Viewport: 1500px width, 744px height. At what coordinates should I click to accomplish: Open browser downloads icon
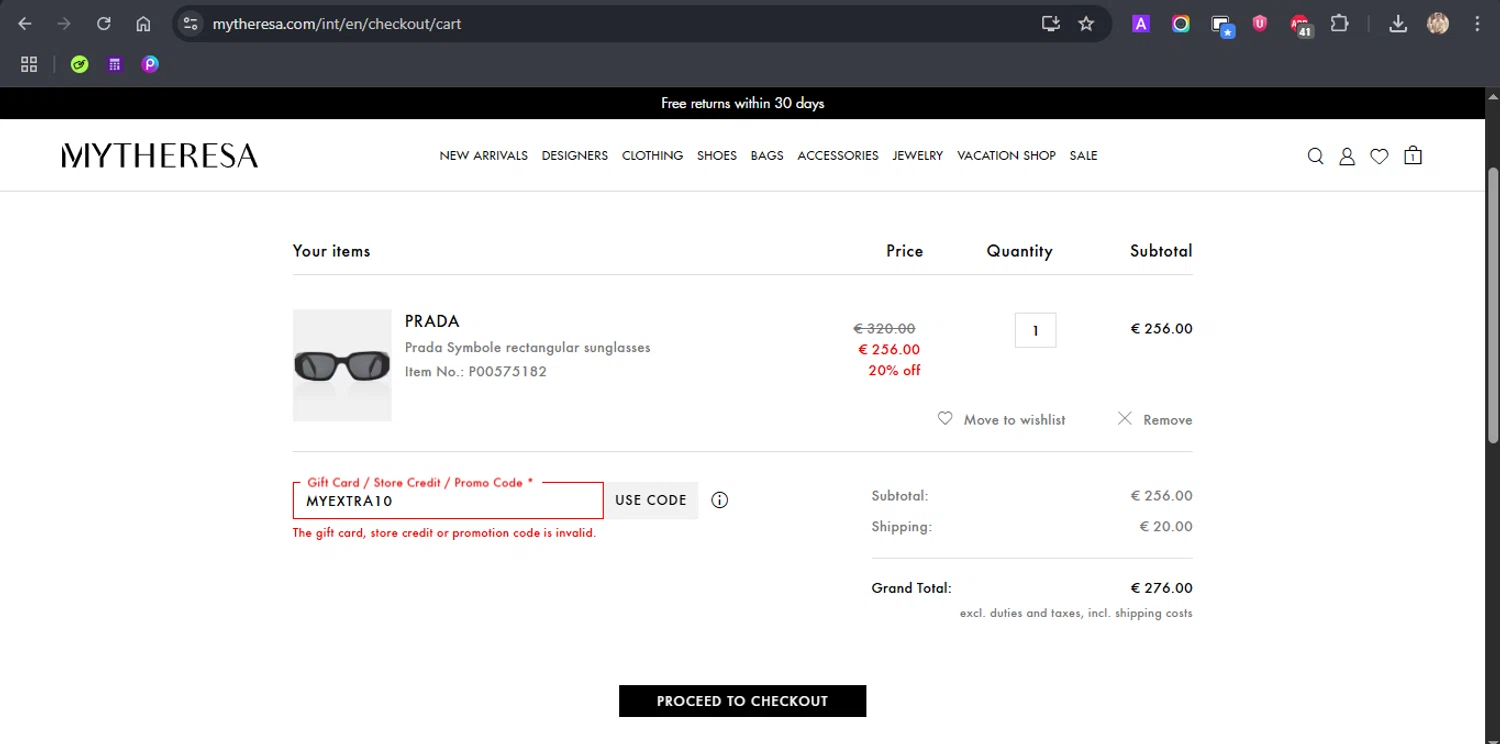pos(1398,24)
